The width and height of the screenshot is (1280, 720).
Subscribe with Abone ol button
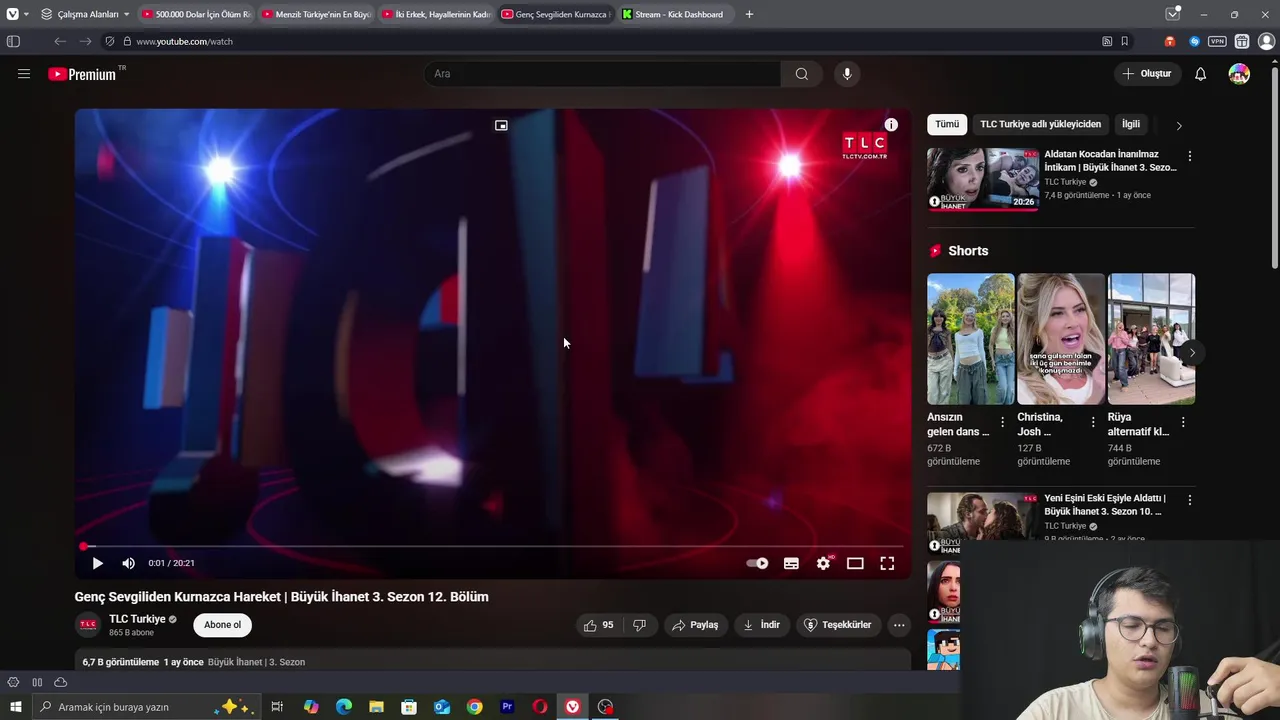coord(222,625)
